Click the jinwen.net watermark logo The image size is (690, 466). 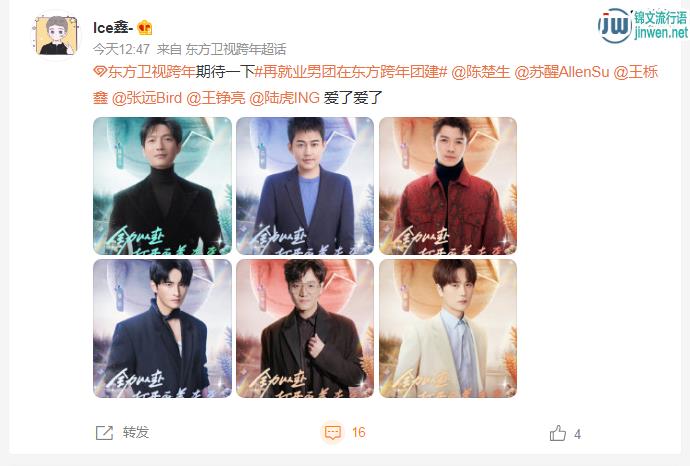pos(642,25)
